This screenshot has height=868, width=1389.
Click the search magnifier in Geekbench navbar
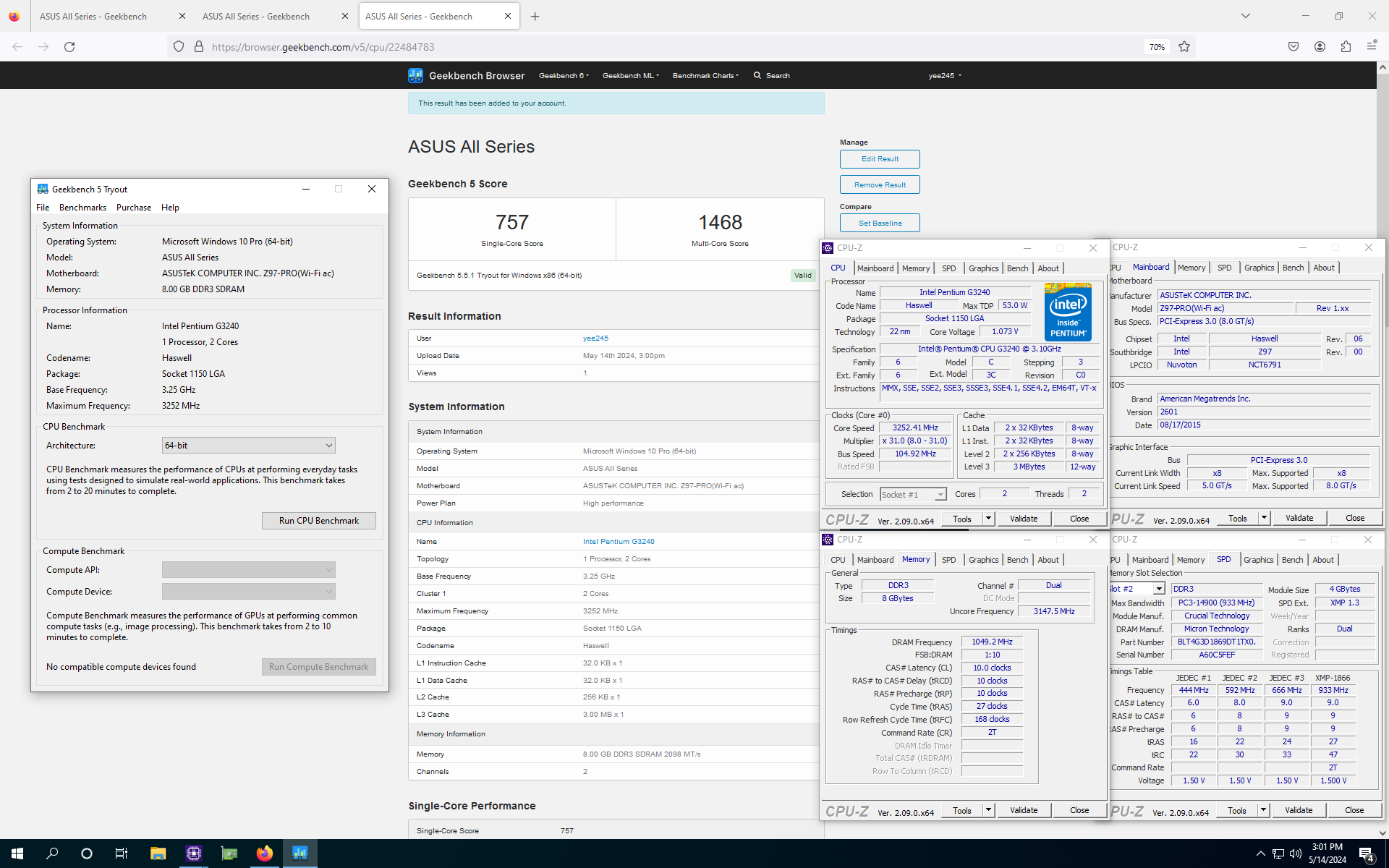tap(757, 75)
